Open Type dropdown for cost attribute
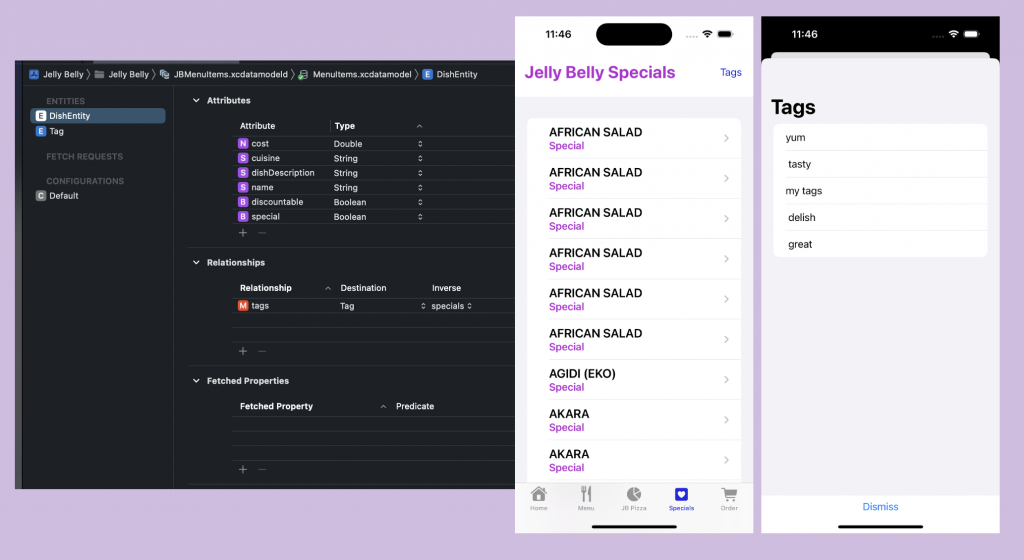This screenshot has width=1024, height=560. pyautogui.click(x=419, y=144)
